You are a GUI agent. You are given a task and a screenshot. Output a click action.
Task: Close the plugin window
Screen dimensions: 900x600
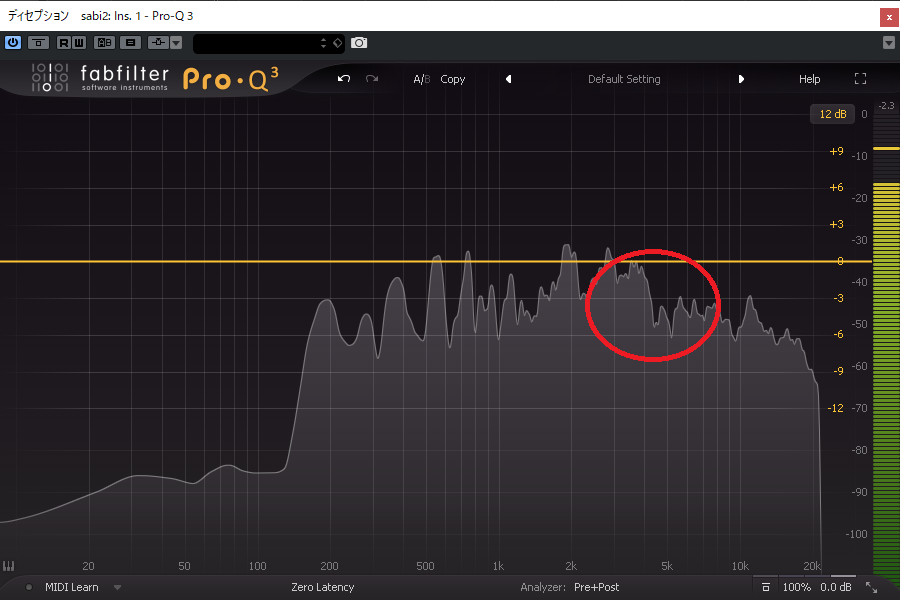pyautogui.click(x=889, y=17)
